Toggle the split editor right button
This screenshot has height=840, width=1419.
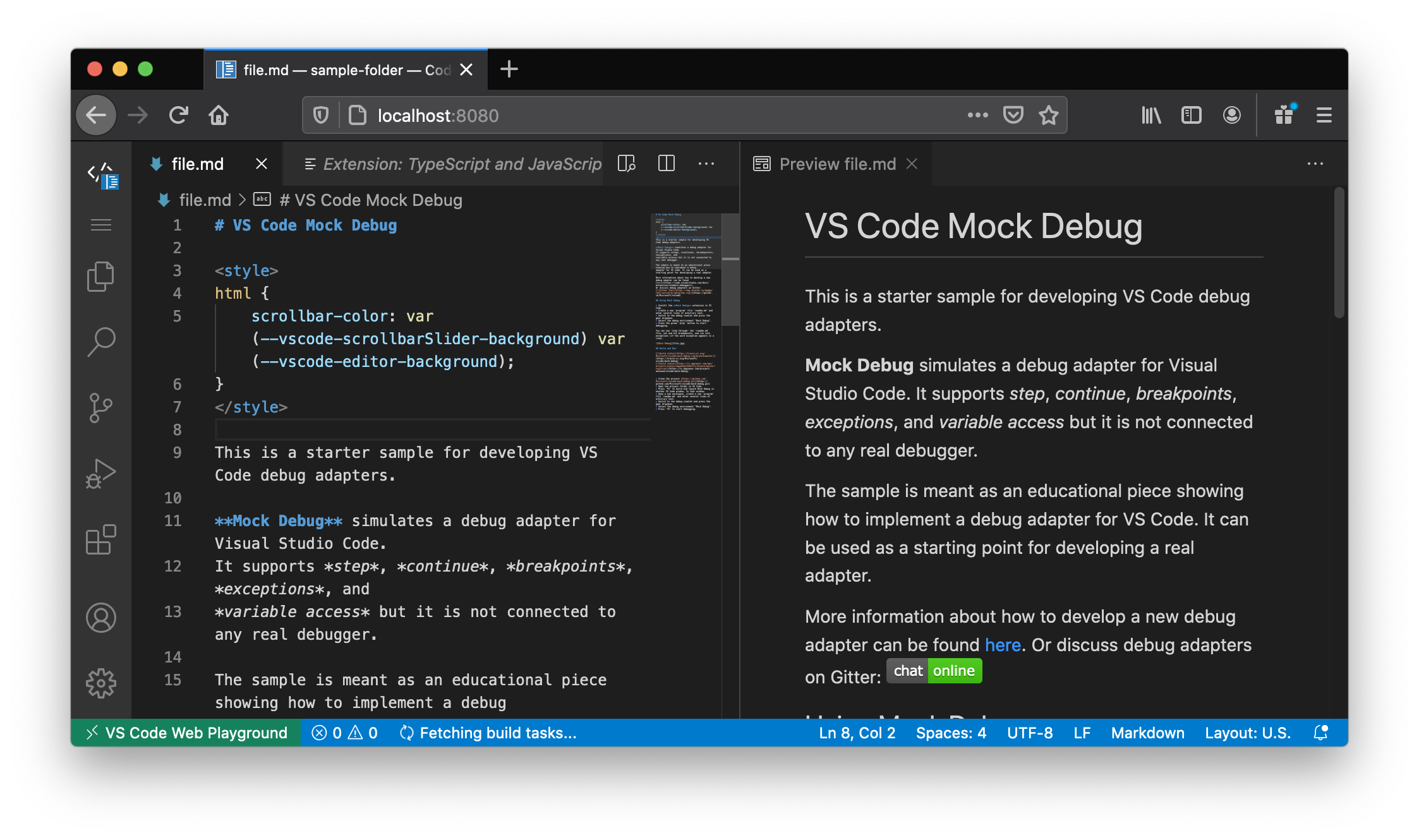667,164
